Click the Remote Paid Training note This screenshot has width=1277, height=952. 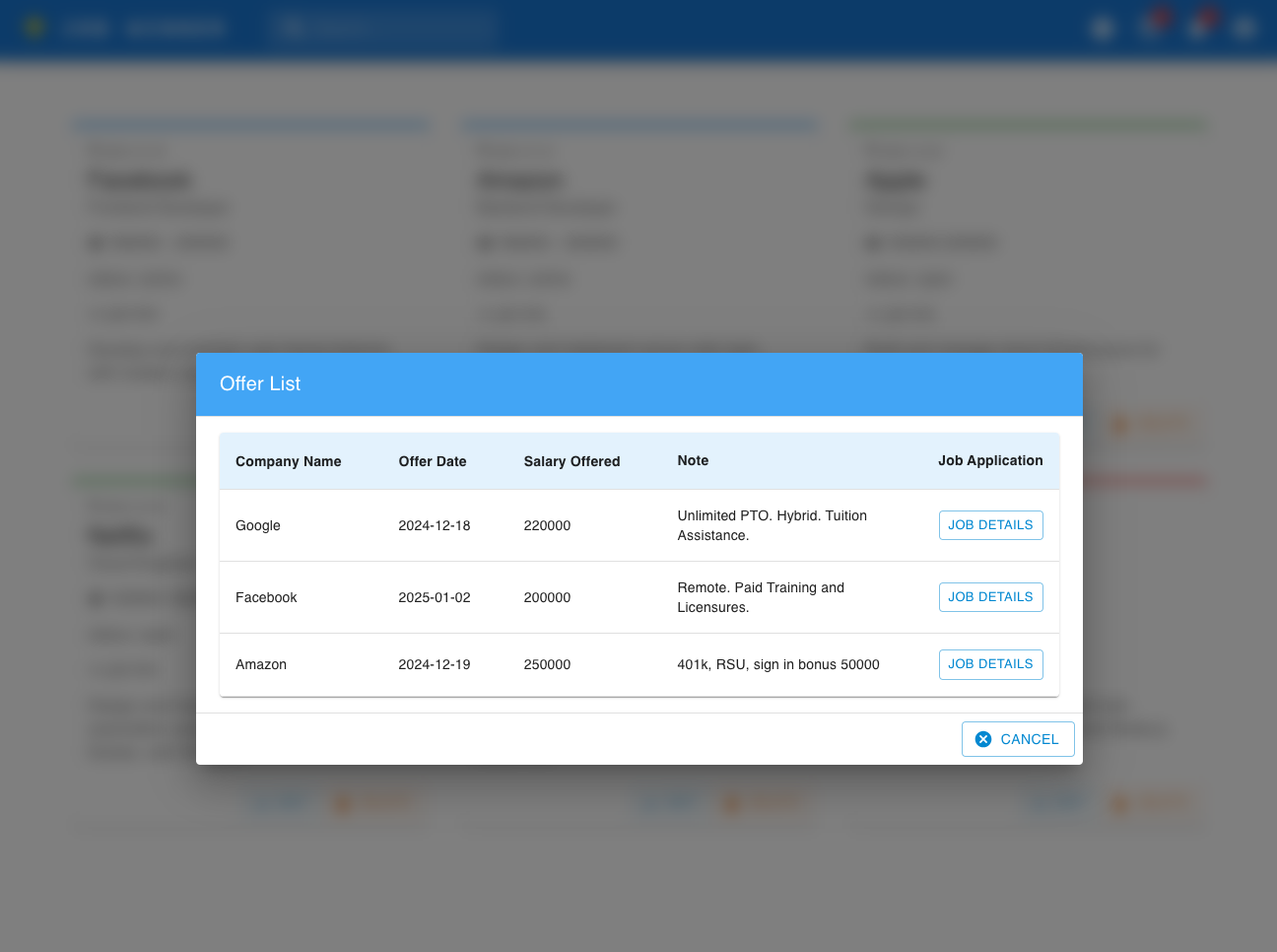coord(761,597)
